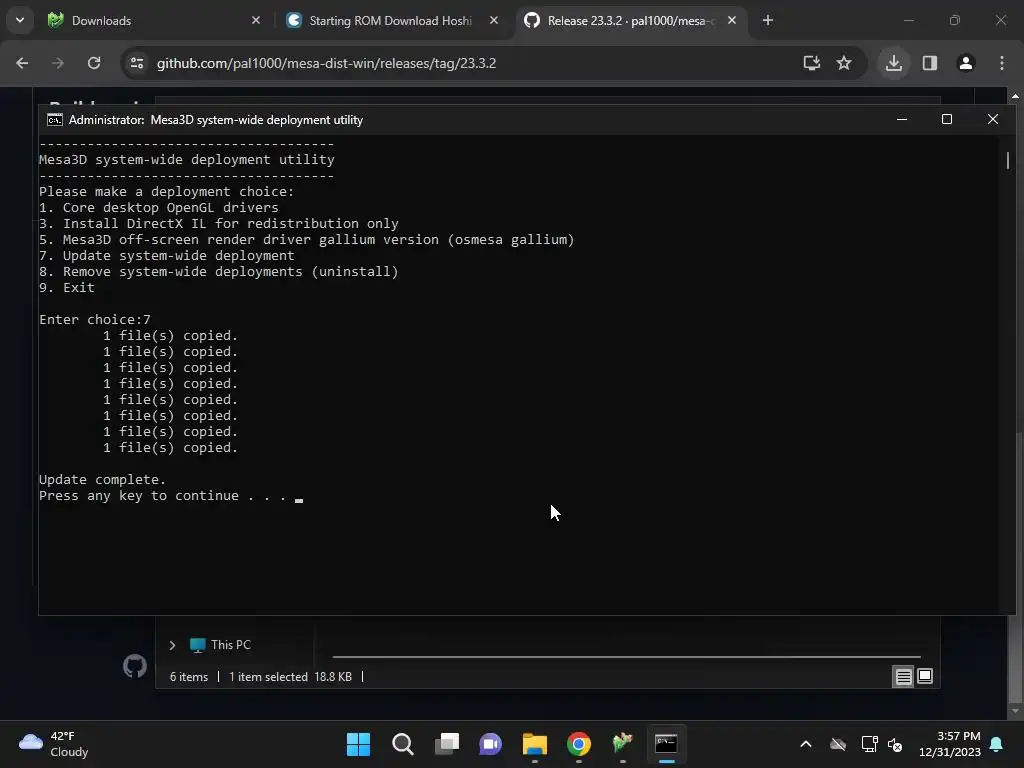Open Chrome profile menu
The width and height of the screenshot is (1024, 768).
click(966, 63)
